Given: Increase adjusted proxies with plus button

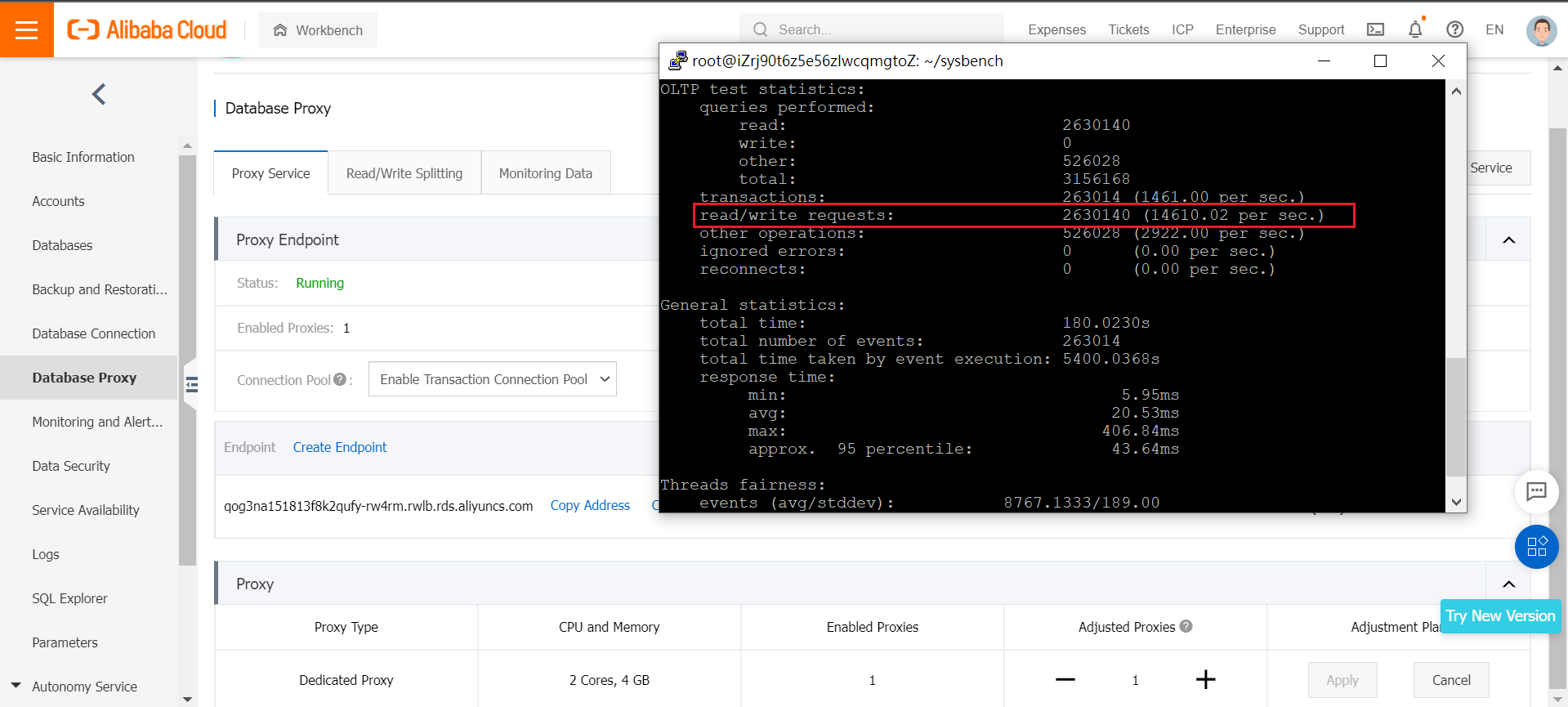Looking at the screenshot, I should coord(1205,680).
